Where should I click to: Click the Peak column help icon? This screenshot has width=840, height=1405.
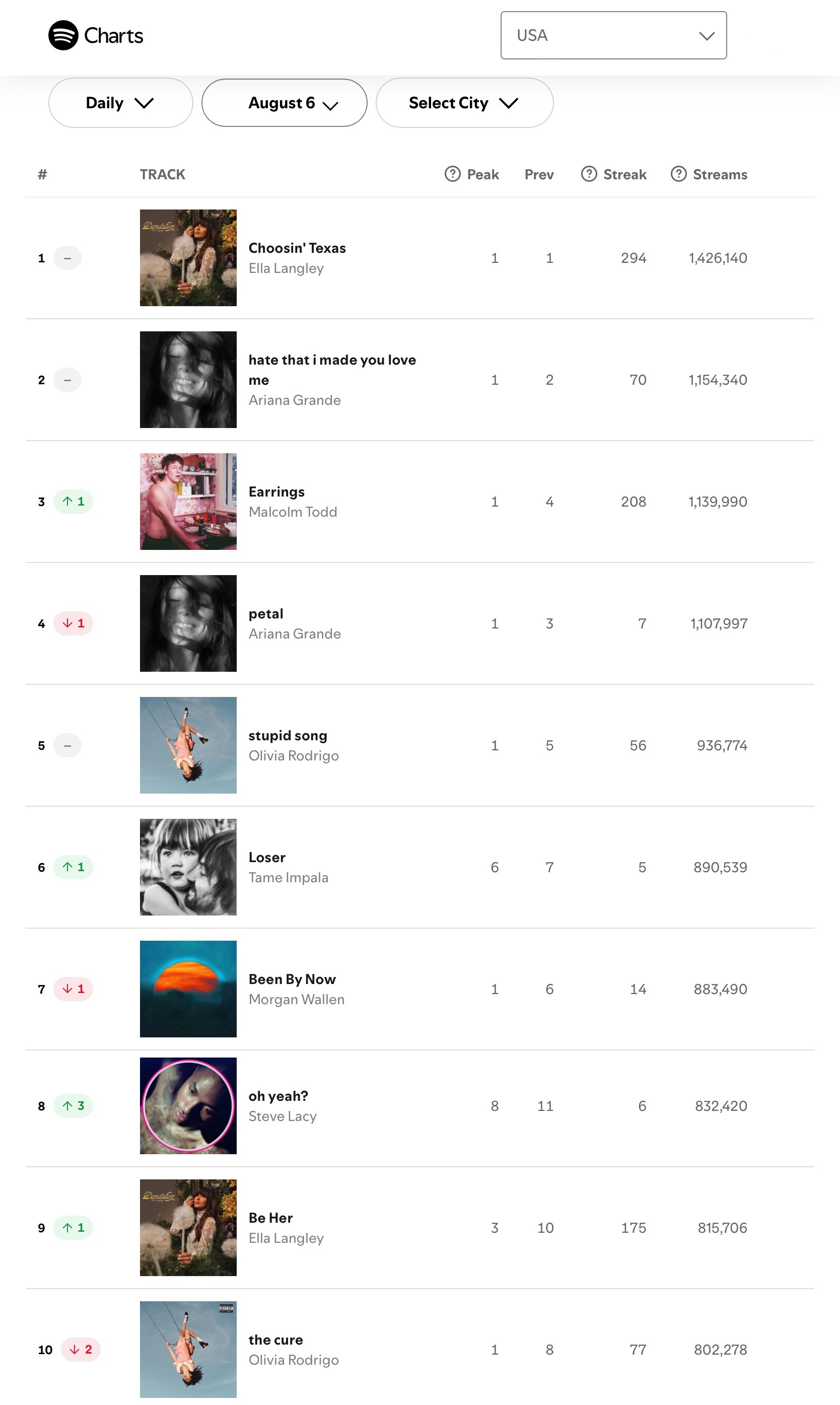[452, 174]
